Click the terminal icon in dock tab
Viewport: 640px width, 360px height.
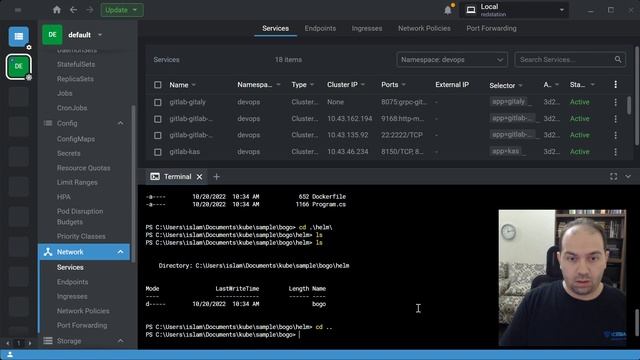[155, 177]
